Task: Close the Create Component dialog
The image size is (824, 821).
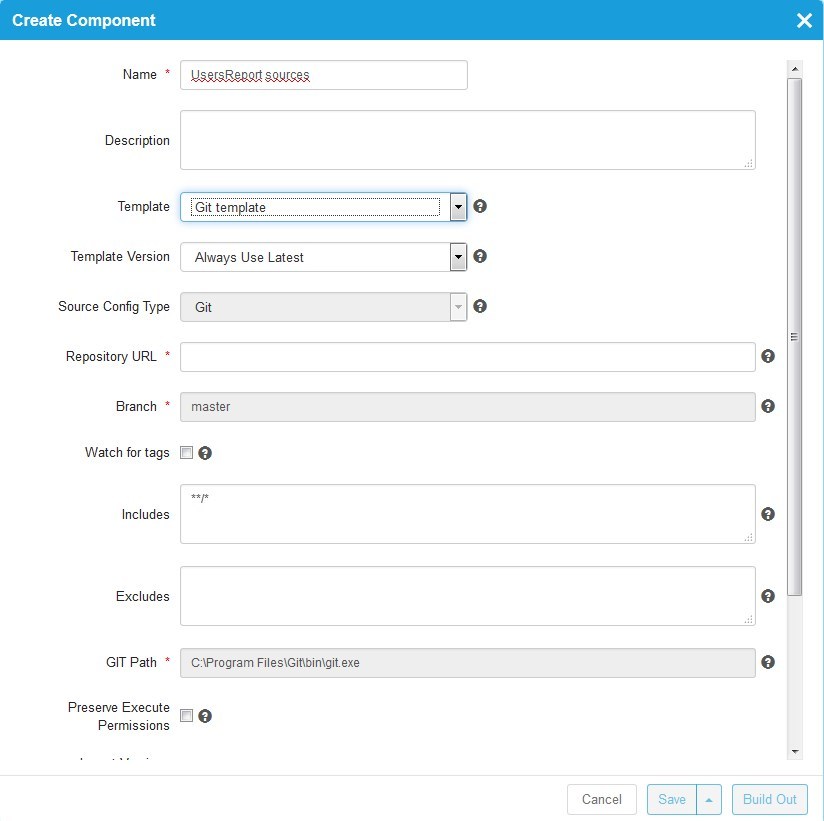Action: point(804,20)
